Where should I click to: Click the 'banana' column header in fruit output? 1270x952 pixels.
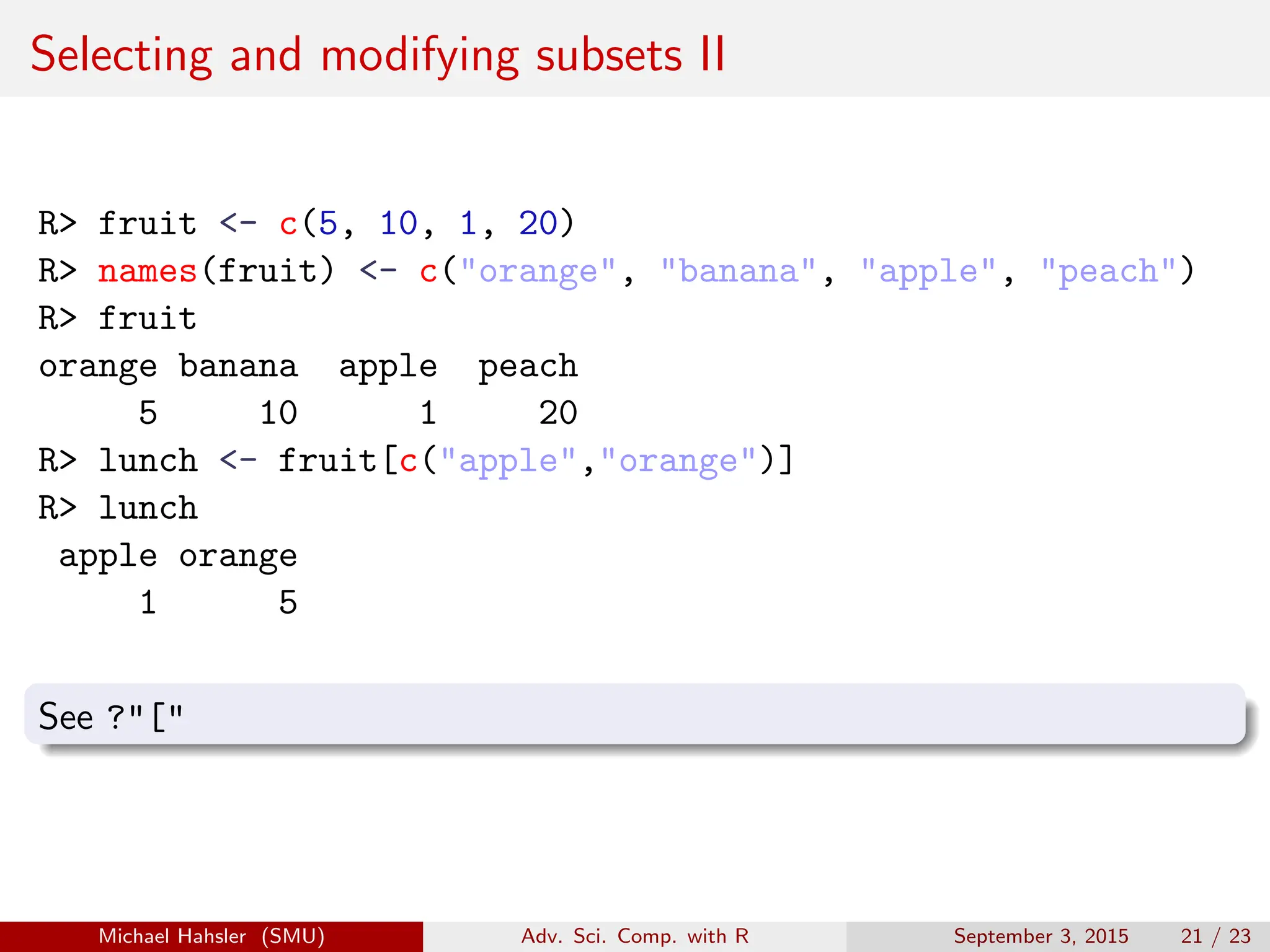(x=239, y=366)
